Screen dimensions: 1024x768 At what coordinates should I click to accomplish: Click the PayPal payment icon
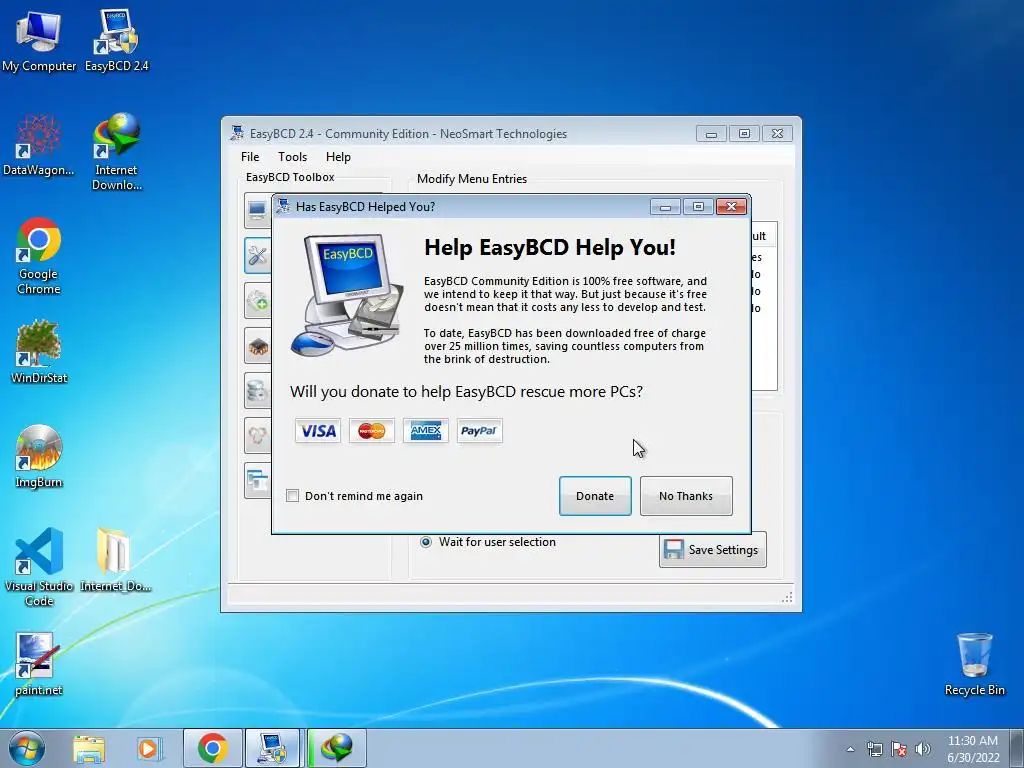479,431
